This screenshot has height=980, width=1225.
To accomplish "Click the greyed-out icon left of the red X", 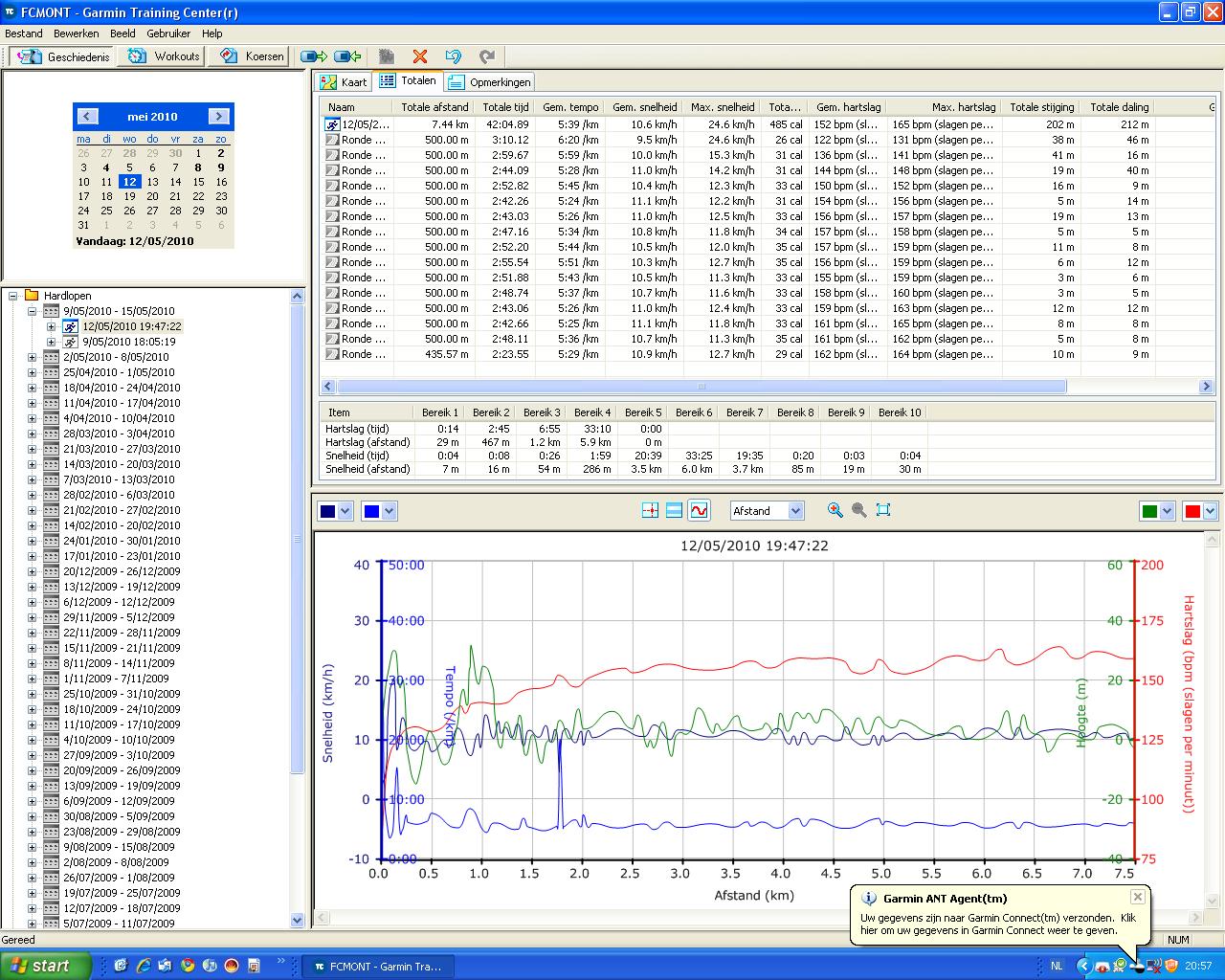I will [386, 56].
